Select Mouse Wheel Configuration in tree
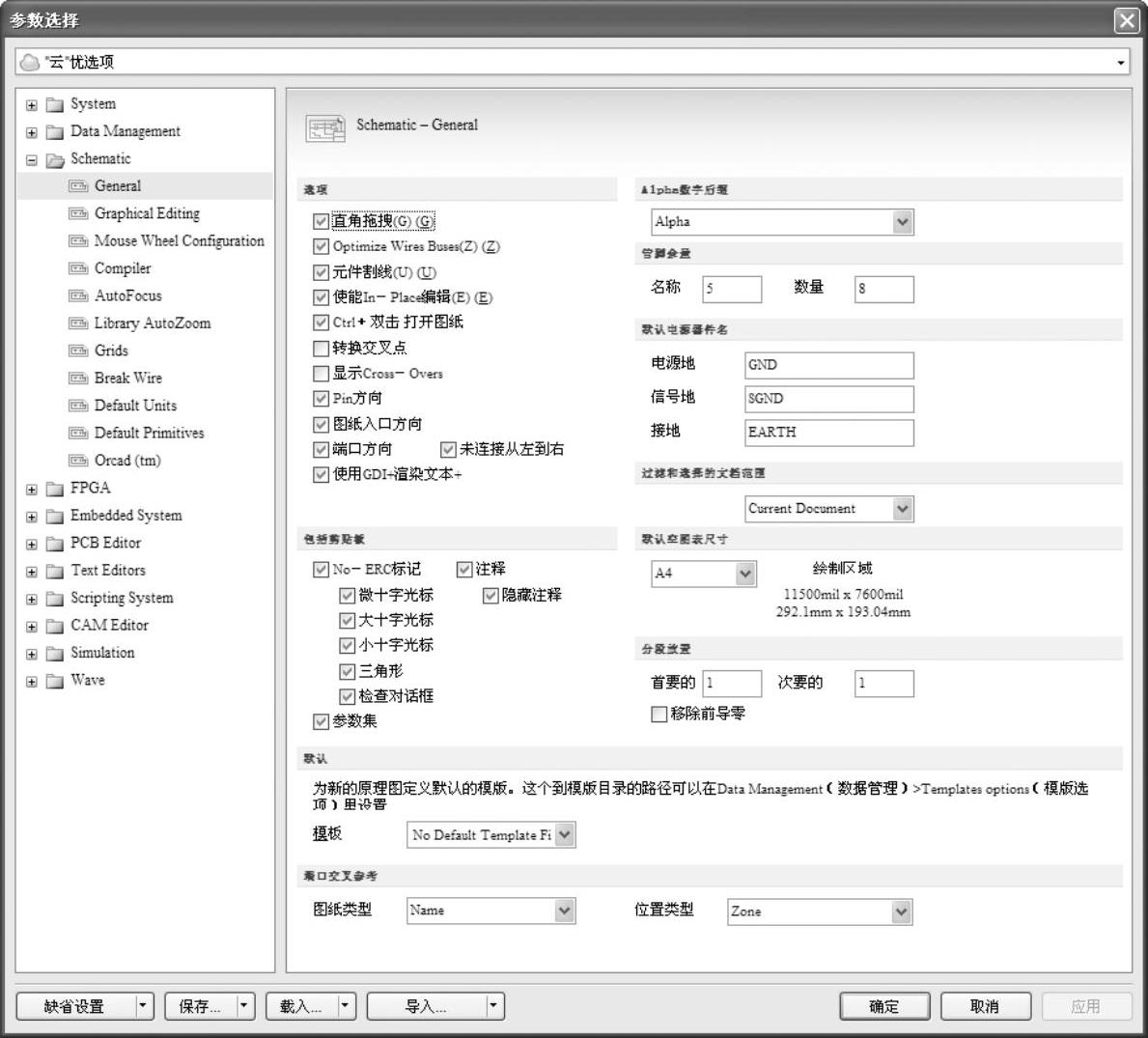This screenshot has height=1038, width=1148. pyautogui.click(x=179, y=241)
